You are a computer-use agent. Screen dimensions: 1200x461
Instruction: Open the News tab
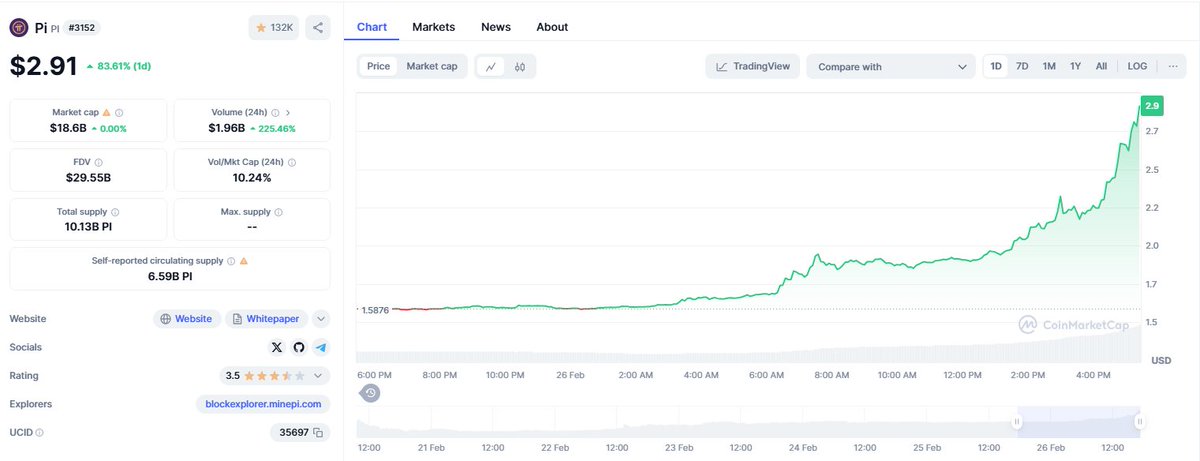495,27
